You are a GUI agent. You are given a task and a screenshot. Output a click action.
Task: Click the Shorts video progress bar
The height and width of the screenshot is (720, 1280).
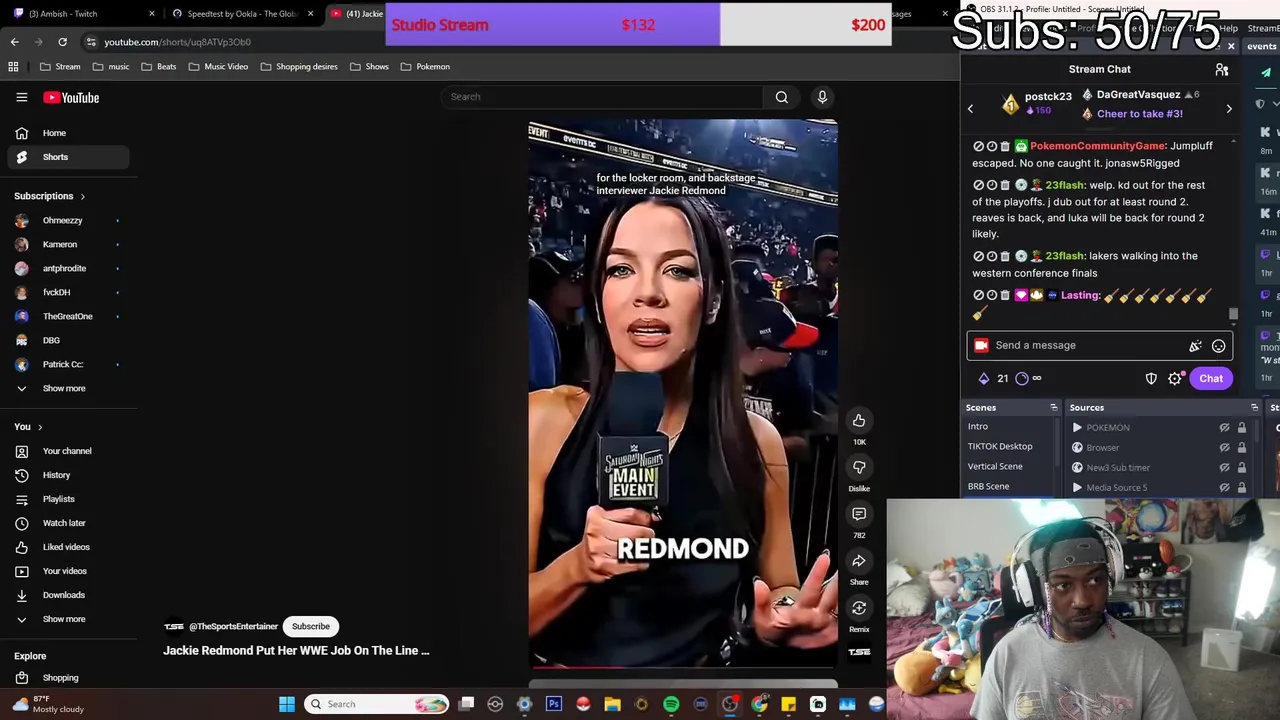coord(683,666)
